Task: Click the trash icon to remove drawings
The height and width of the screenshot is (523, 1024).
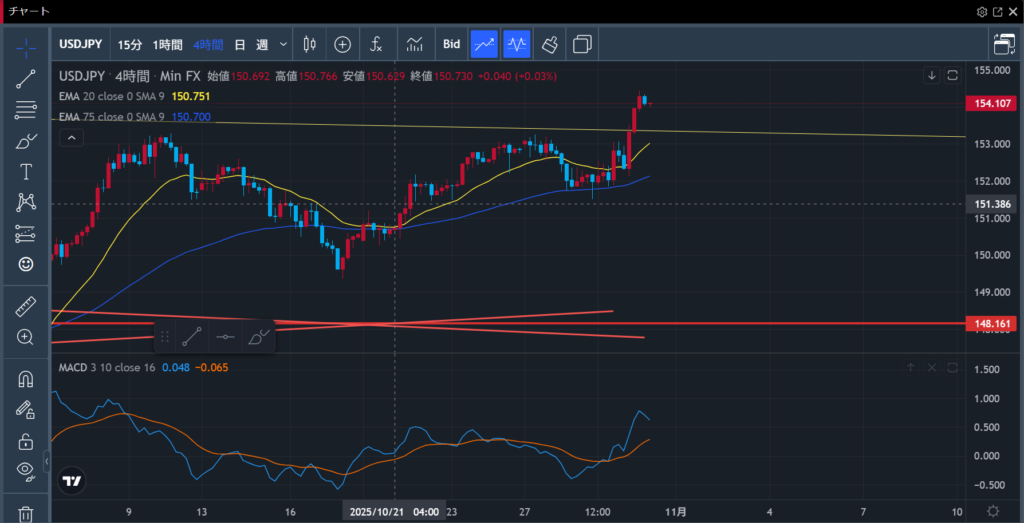Action: click(x=26, y=513)
